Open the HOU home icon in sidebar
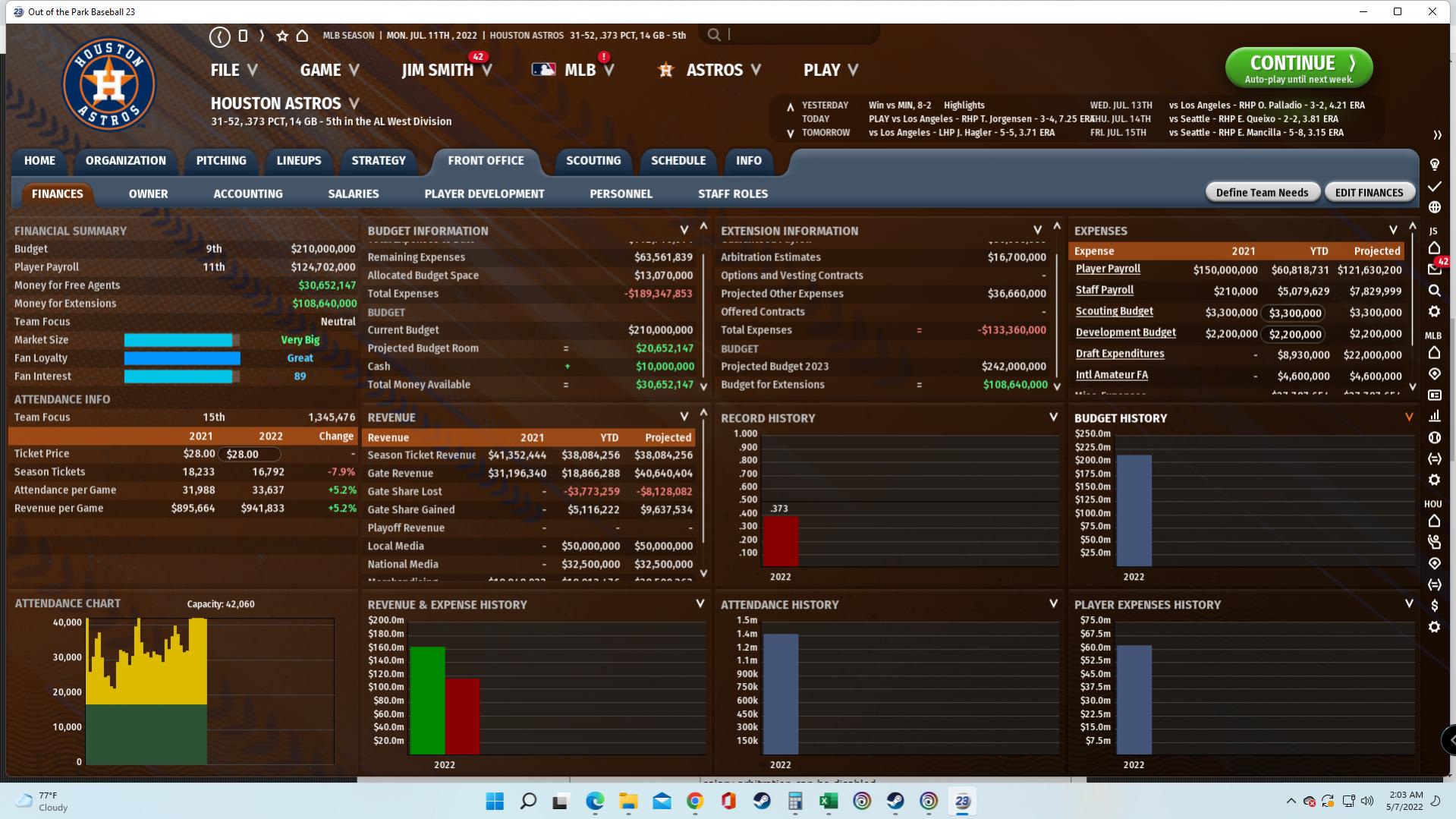This screenshot has height=819, width=1456. point(1434,521)
